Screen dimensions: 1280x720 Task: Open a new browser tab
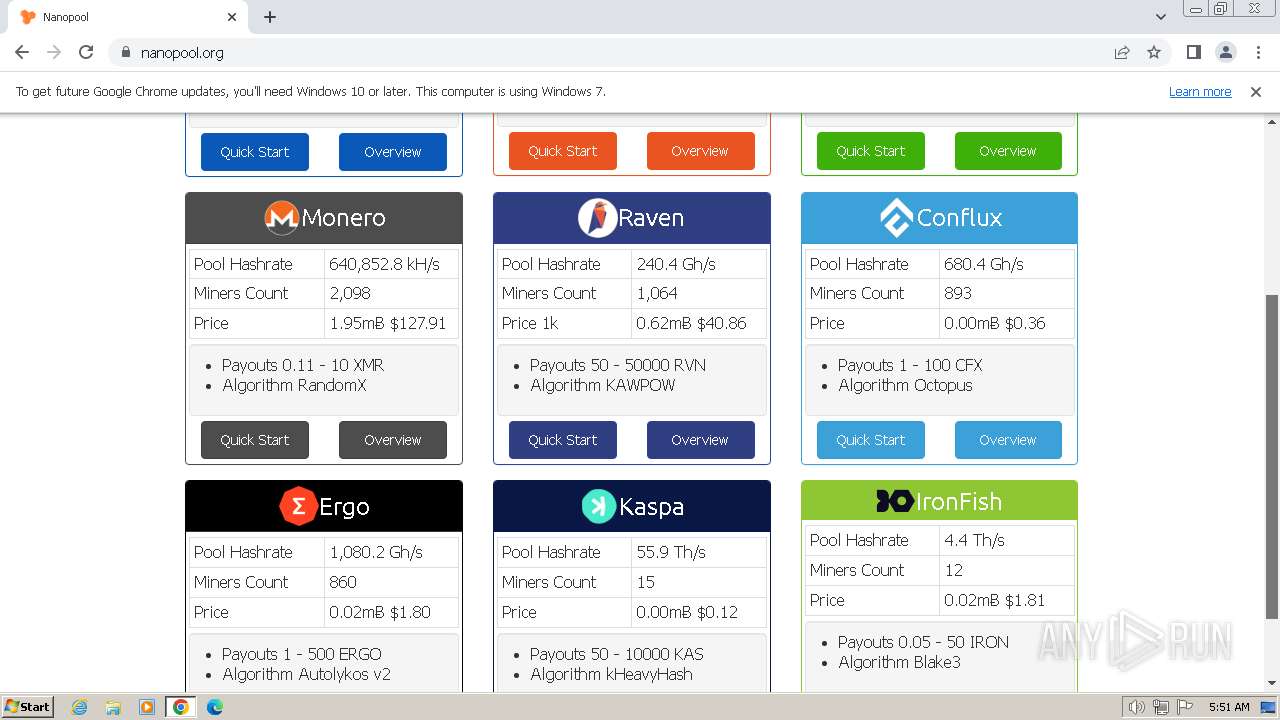pyautogui.click(x=270, y=17)
